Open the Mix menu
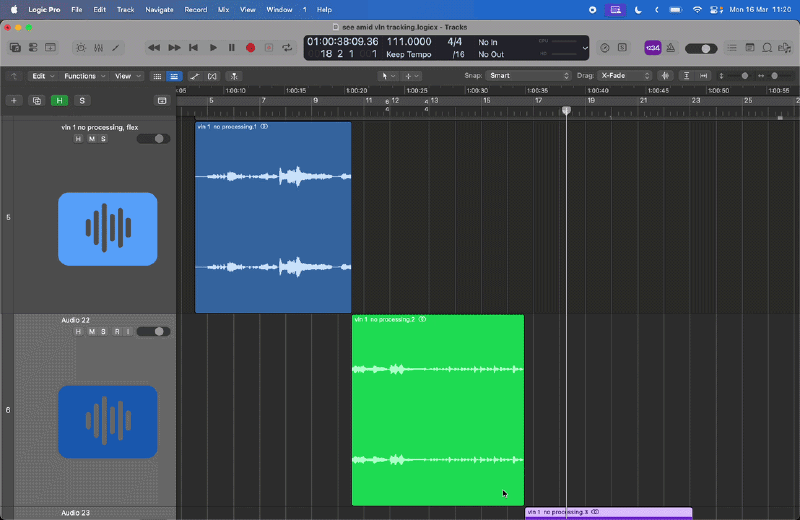Image resolution: width=800 pixels, height=520 pixels. pos(223,10)
